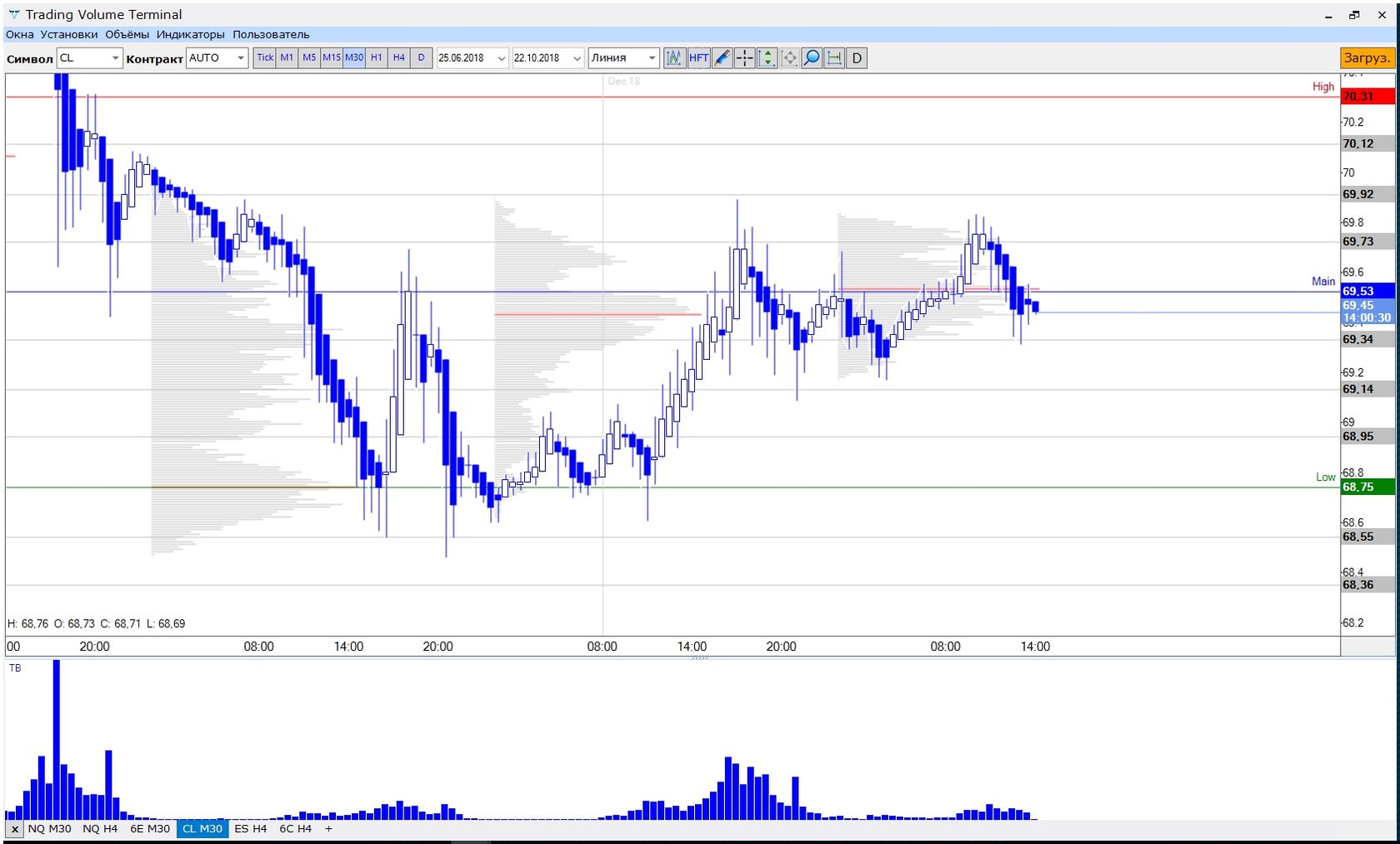The height and width of the screenshot is (844, 1400).
Task: Click the vertical scale arrows icon
Action: 767,58
